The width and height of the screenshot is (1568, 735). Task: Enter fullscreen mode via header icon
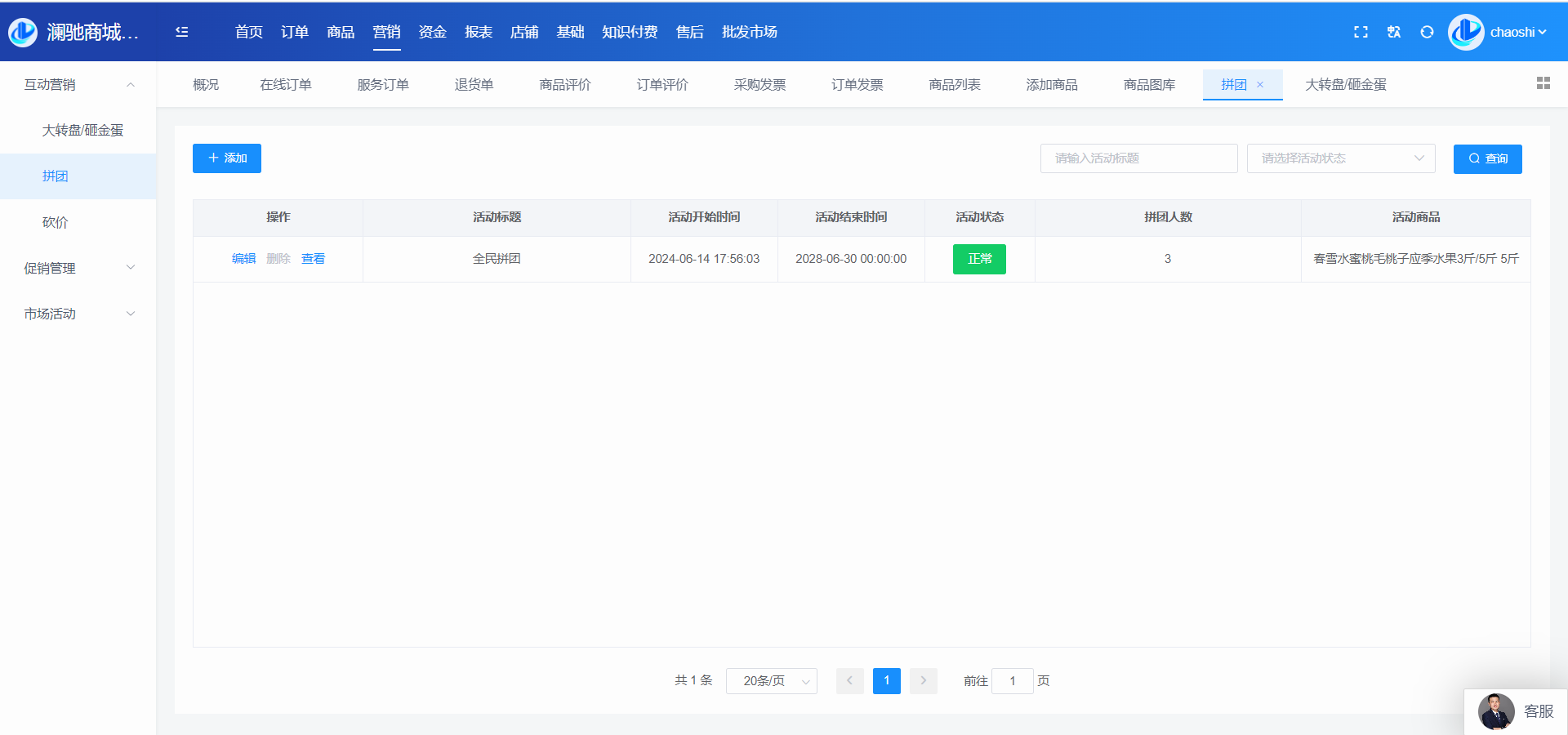1361,32
